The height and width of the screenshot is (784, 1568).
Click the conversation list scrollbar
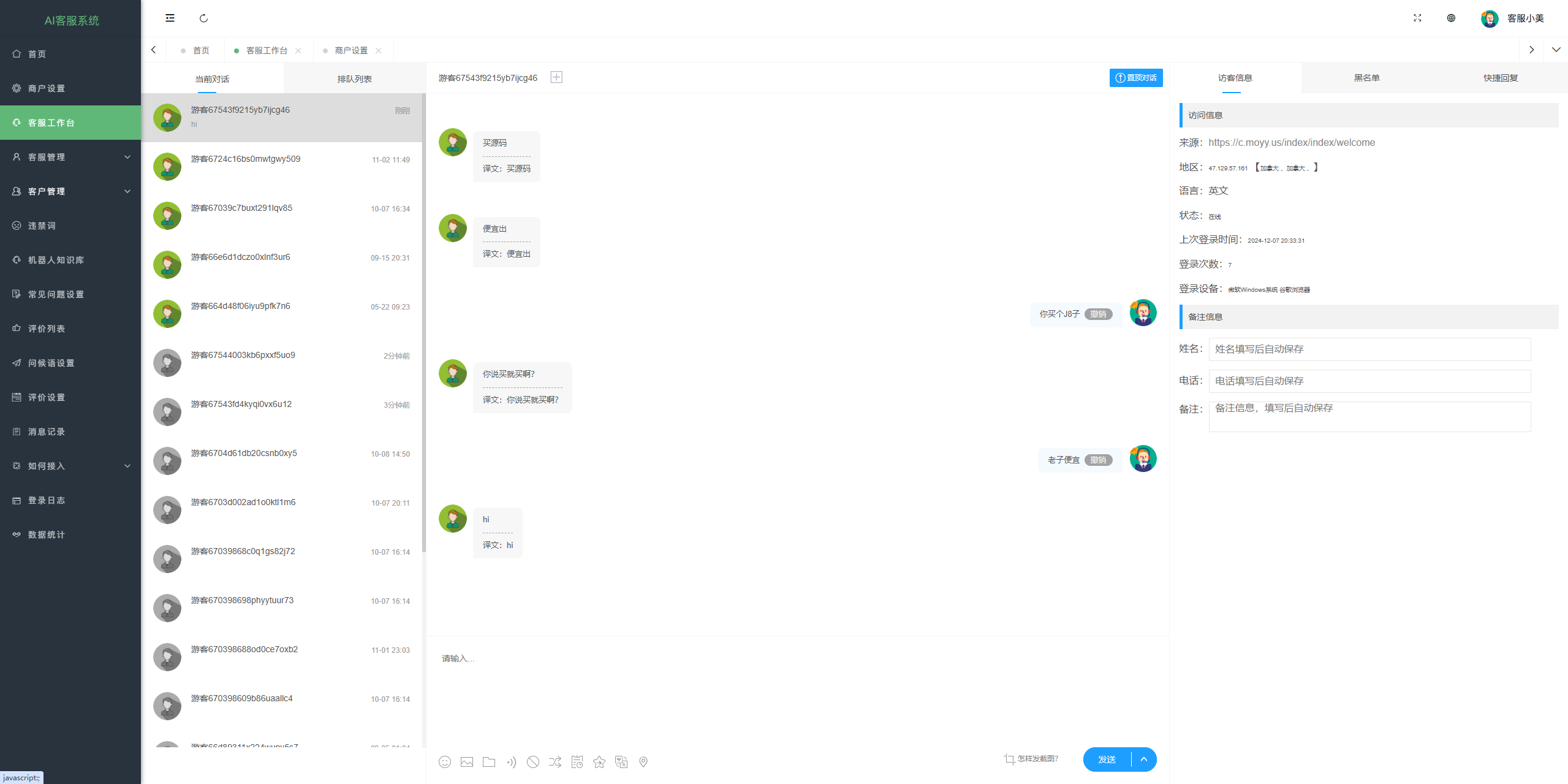424,323
